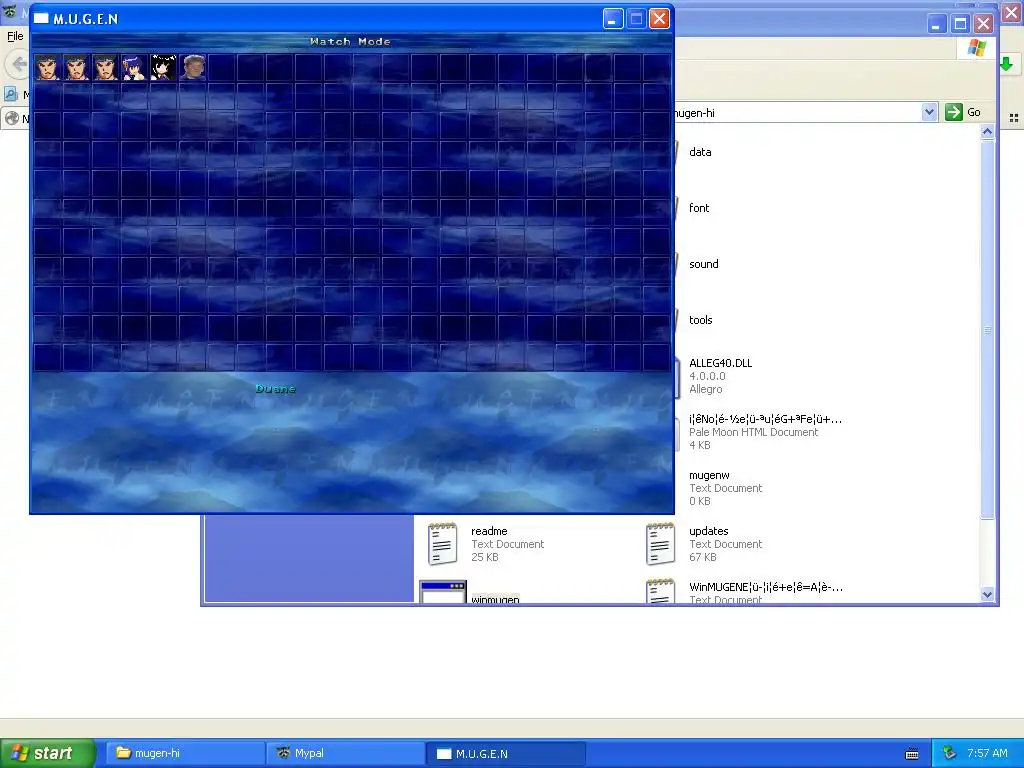Pick the black-haired girl character portrait
The image size is (1024, 768).
[x=163, y=67]
